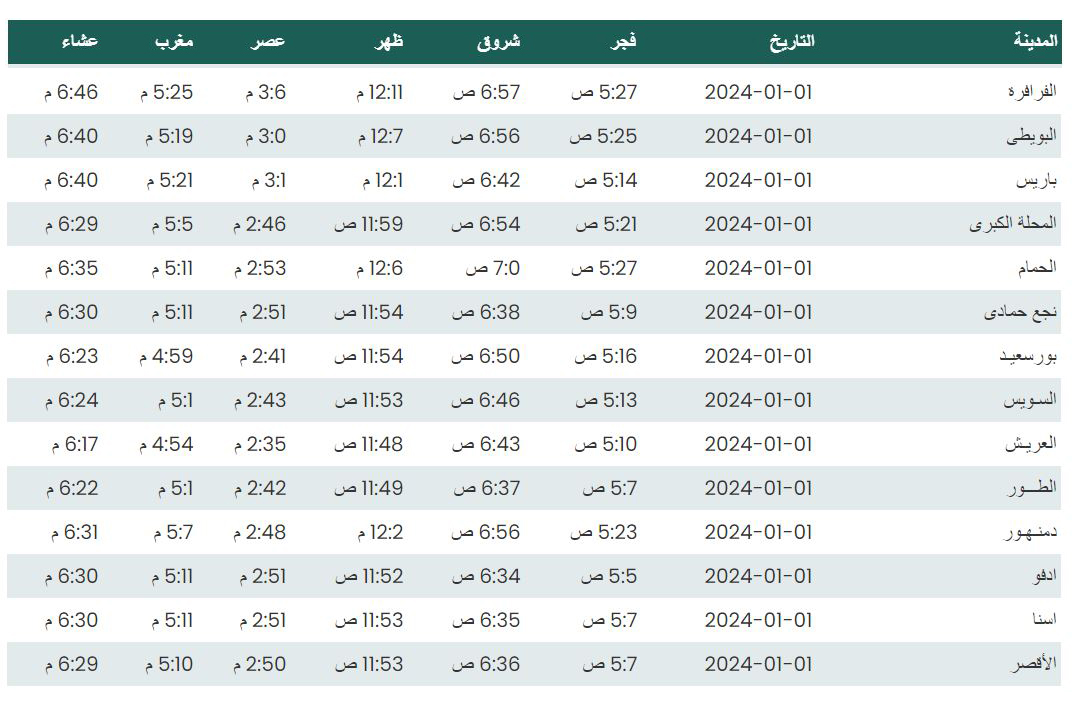Viewport: 1076px width, 713px height.
Task: Select the دمنهور city name
Action: coord(1030,533)
